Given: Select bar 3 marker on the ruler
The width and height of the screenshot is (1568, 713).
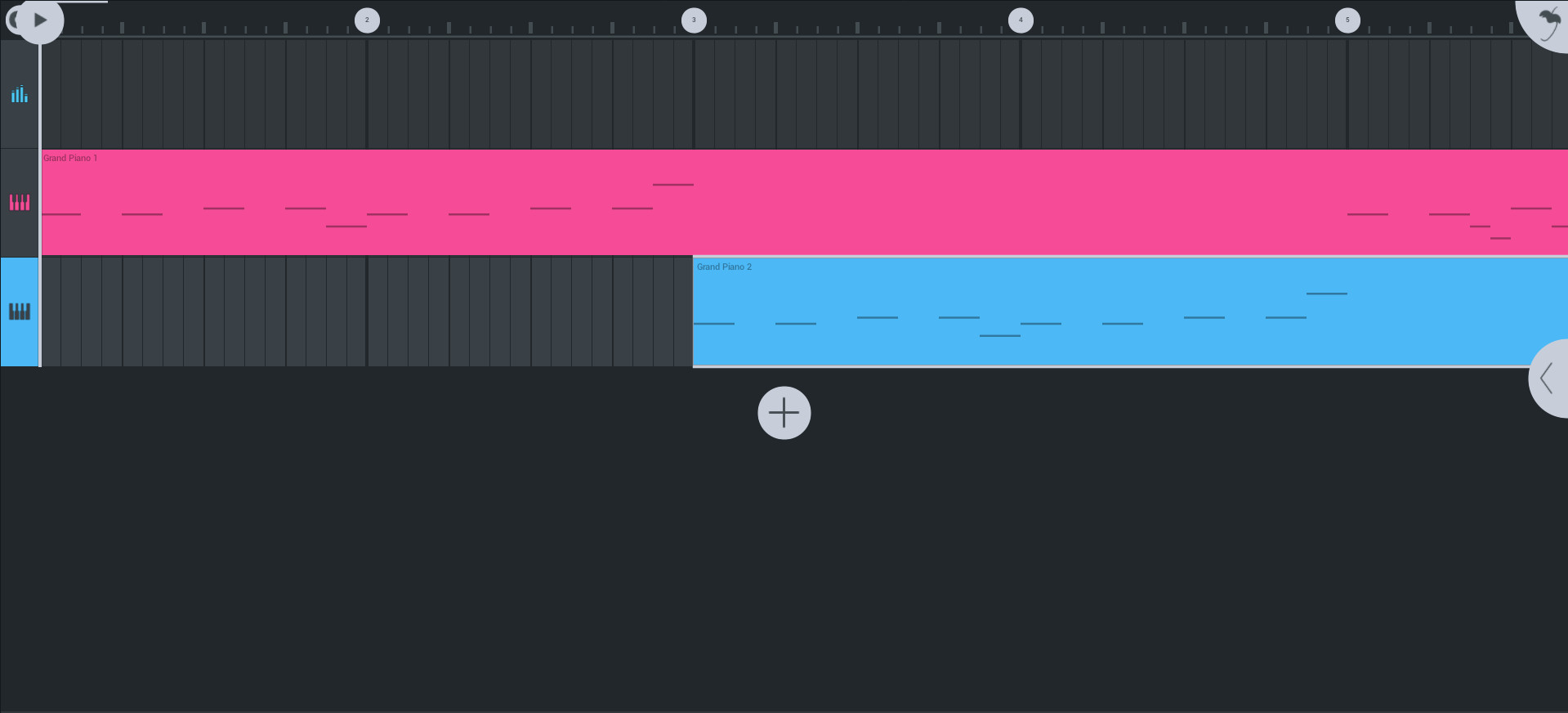Looking at the screenshot, I should click(x=694, y=20).
